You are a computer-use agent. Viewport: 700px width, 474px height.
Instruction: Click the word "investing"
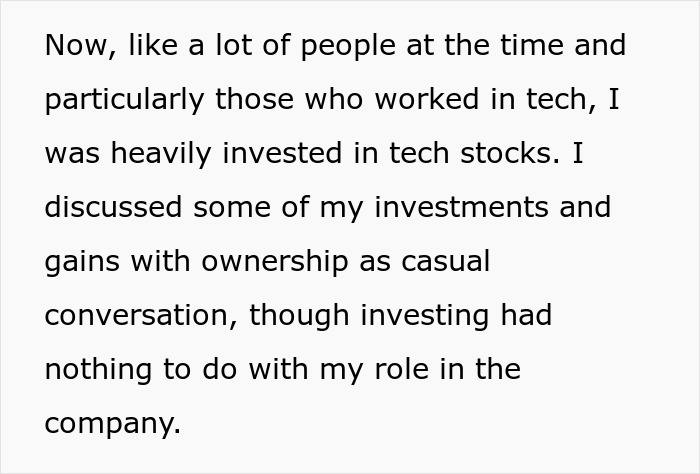[x=425, y=316]
